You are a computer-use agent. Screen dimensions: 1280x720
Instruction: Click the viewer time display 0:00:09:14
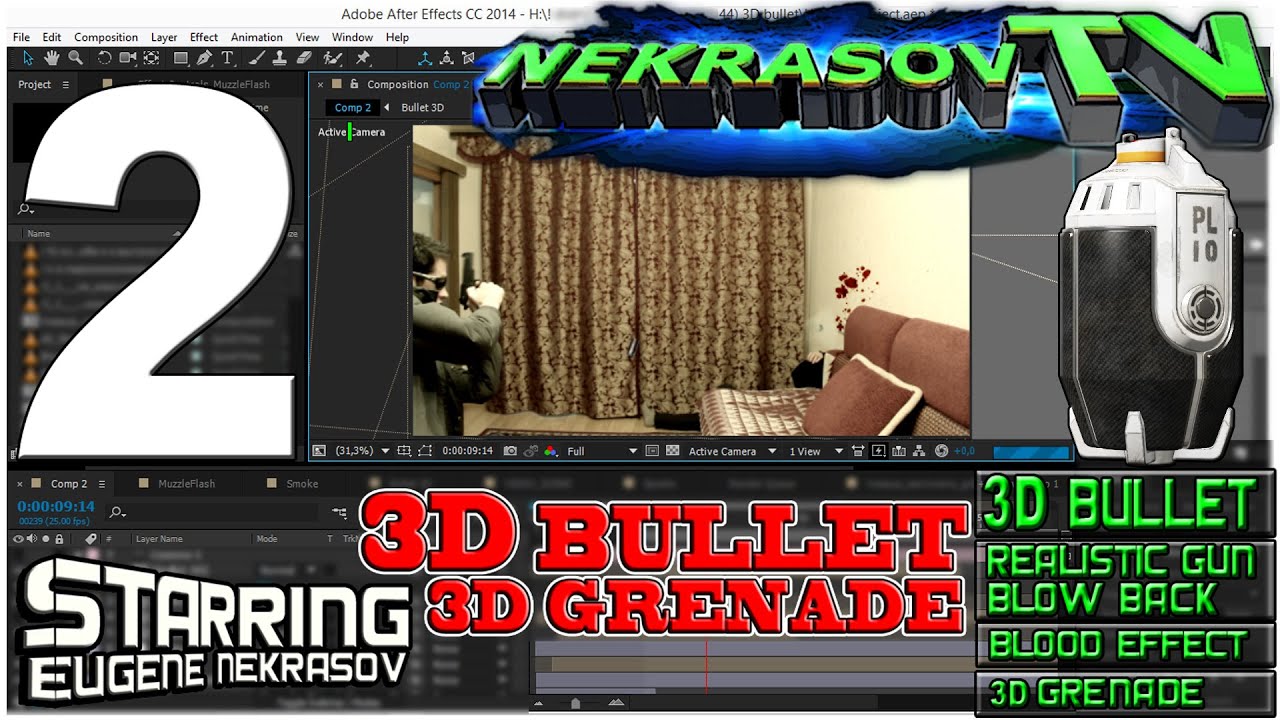[x=468, y=451]
